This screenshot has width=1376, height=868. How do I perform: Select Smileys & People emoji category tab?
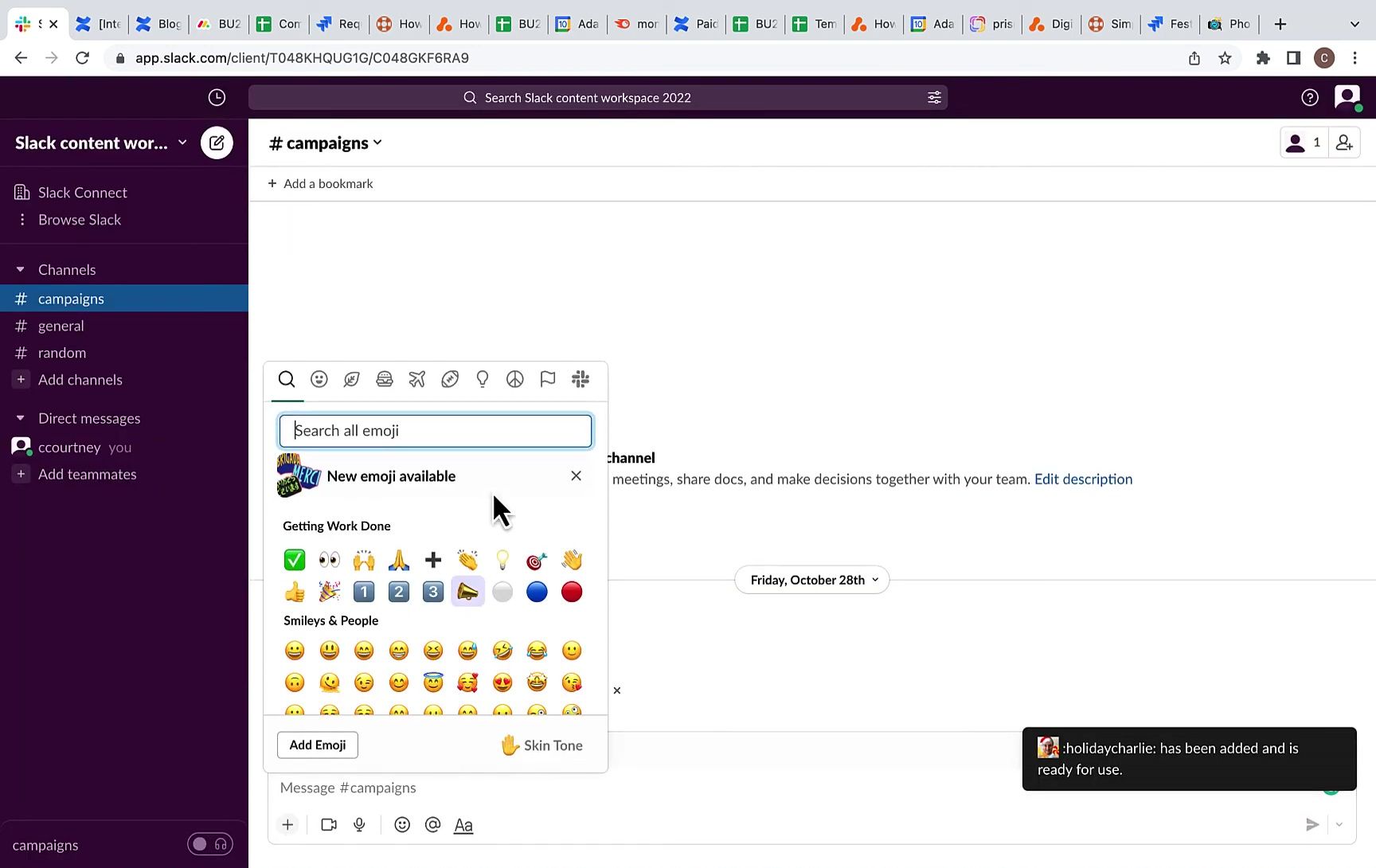(319, 379)
